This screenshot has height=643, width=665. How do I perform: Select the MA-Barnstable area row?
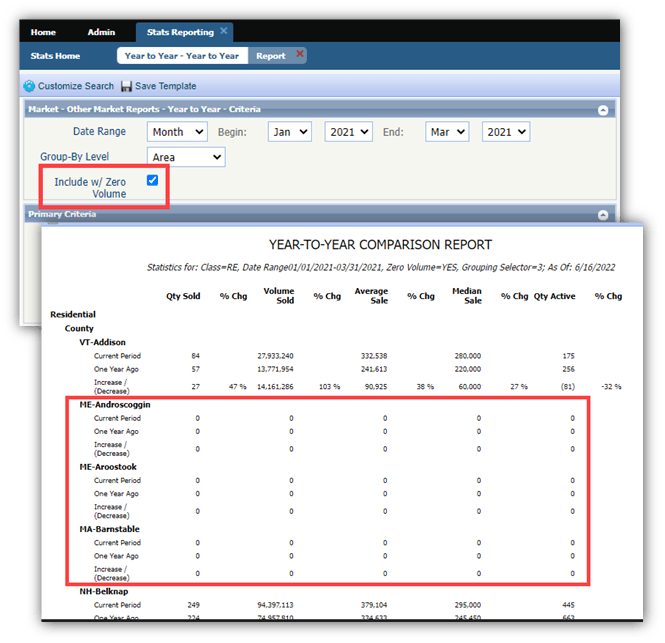[x=109, y=529]
